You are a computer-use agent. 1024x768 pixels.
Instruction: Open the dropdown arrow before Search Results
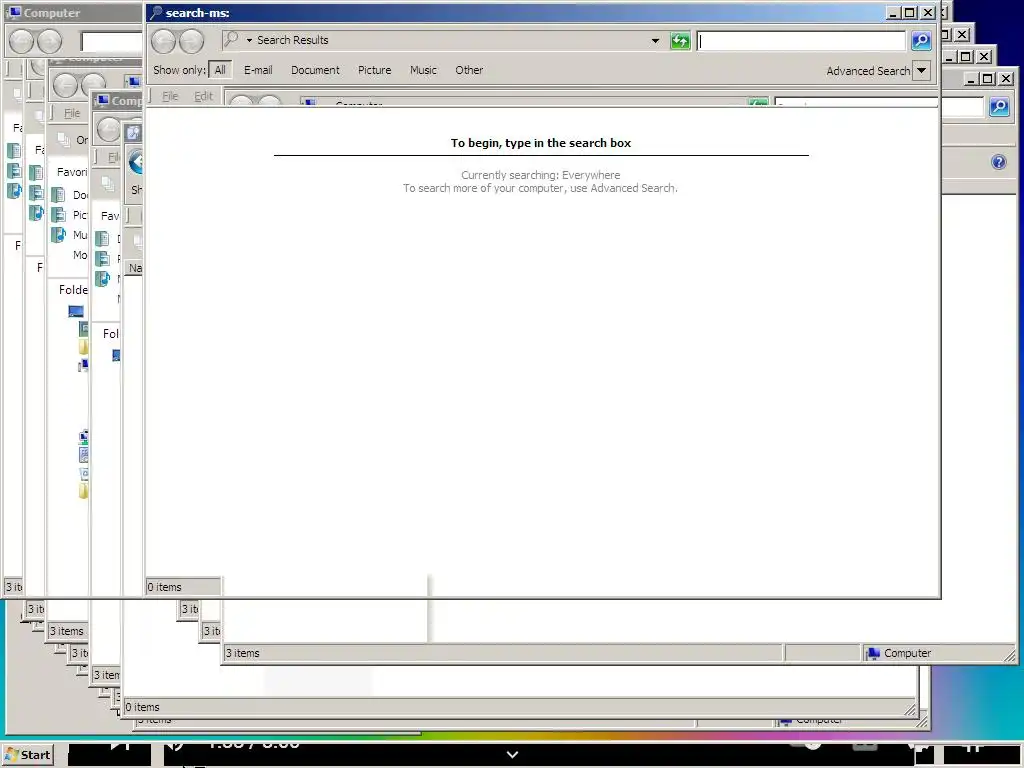(249, 40)
